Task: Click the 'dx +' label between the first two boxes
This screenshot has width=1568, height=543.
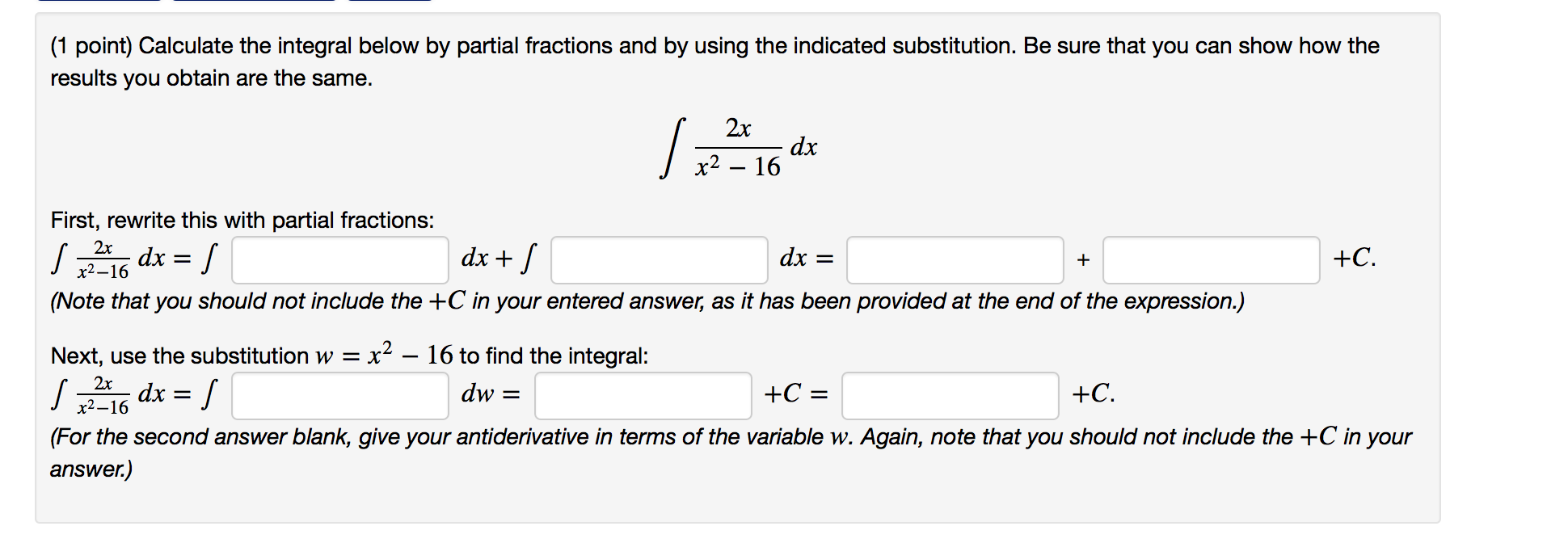Action: [x=487, y=258]
